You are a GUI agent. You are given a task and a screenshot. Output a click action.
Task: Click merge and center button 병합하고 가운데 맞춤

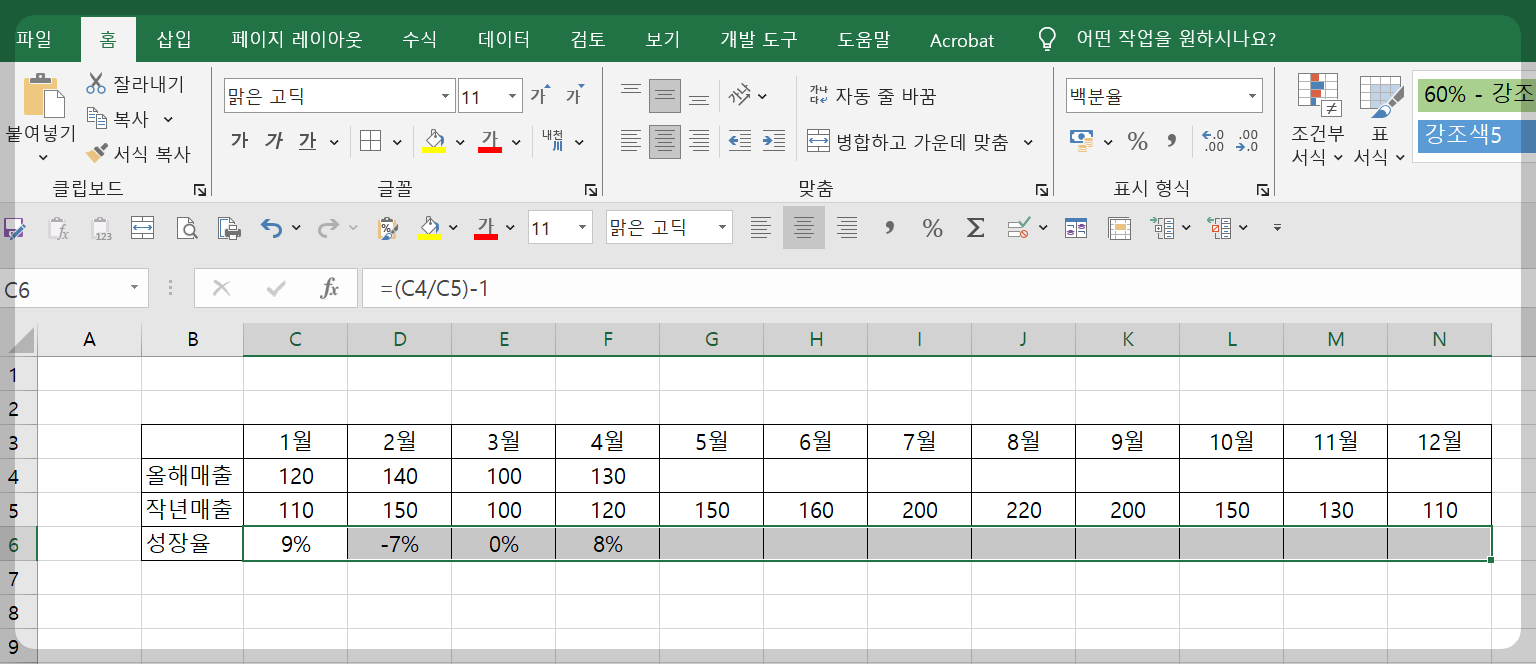[907, 142]
